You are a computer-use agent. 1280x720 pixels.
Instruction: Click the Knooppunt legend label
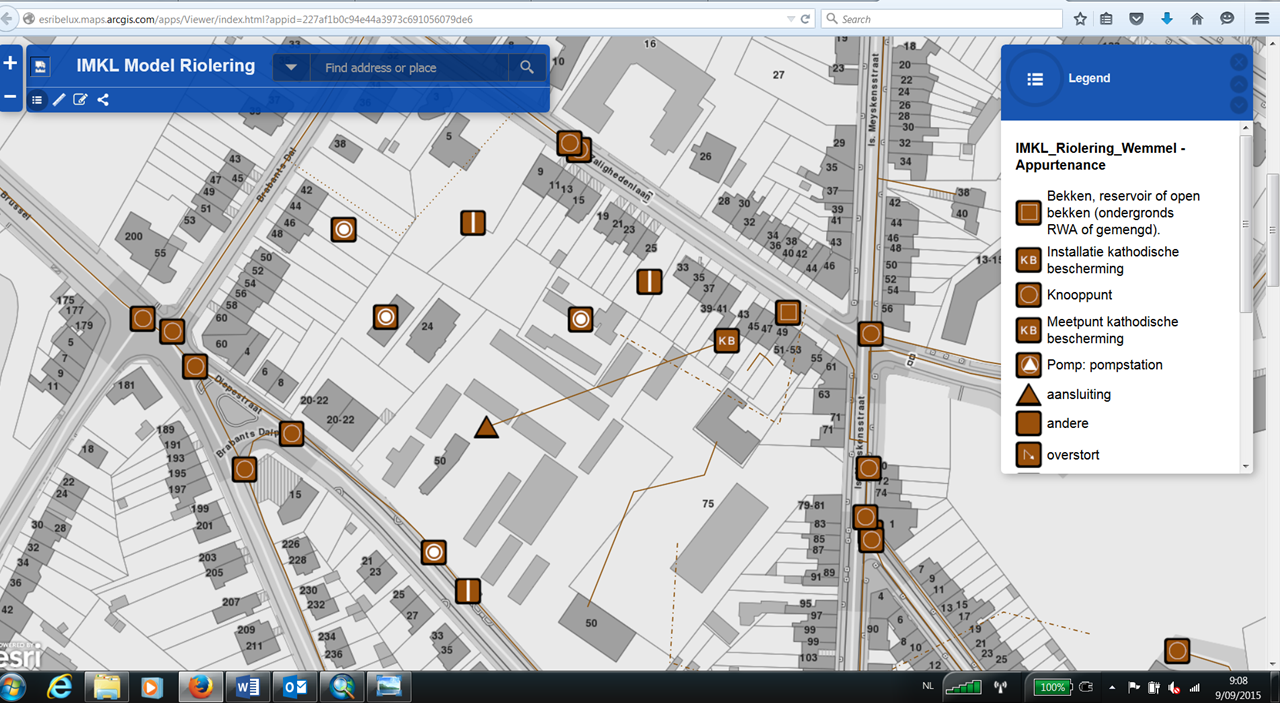pos(1080,295)
